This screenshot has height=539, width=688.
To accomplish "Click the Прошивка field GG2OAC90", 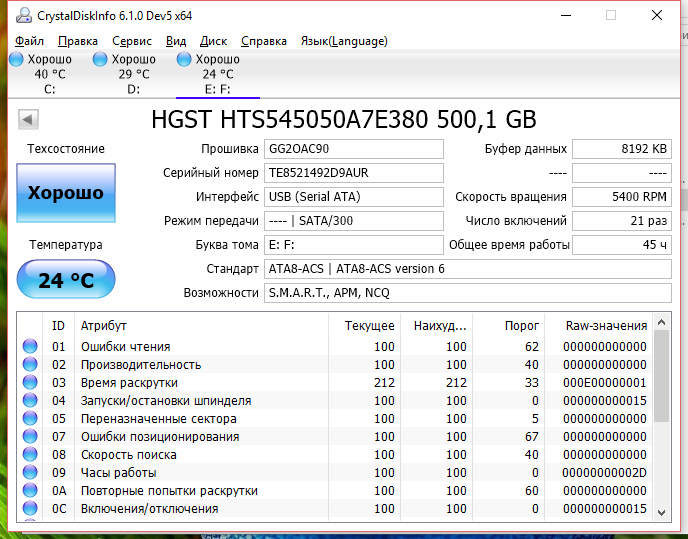I will coord(354,149).
